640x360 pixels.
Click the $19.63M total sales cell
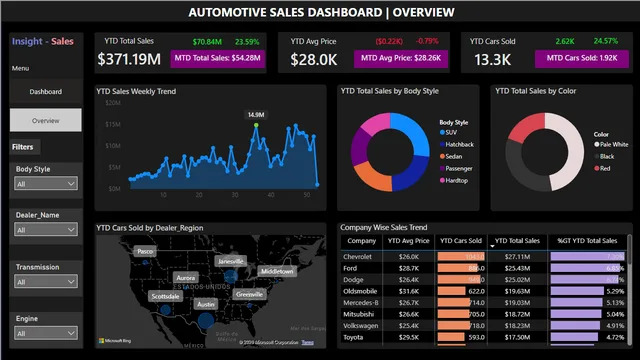(517, 291)
